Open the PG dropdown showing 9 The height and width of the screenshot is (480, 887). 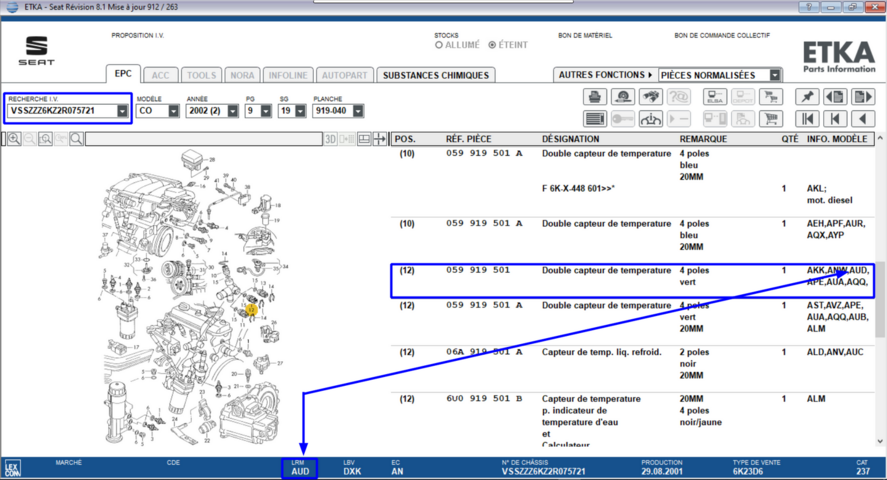pyautogui.click(x=266, y=111)
